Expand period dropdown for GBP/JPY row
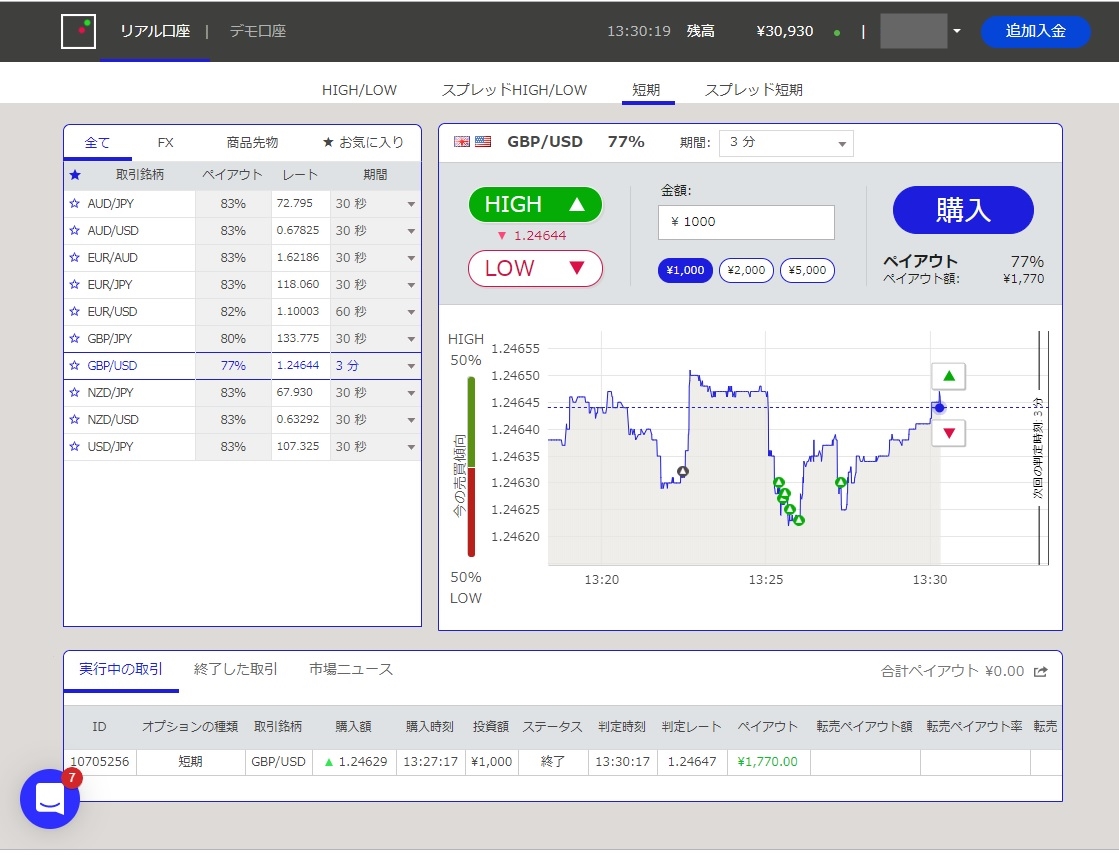The image size is (1119, 855). (411, 339)
